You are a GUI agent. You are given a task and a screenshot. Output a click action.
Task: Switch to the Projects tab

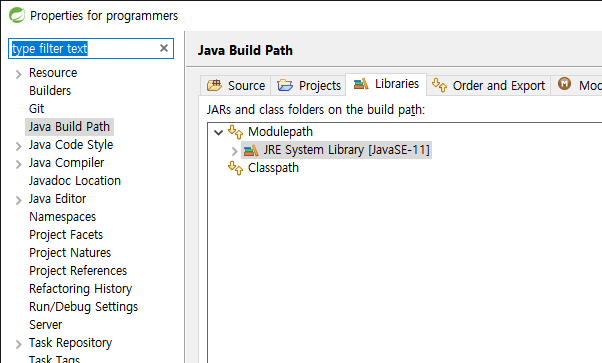pyautogui.click(x=308, y=85)
